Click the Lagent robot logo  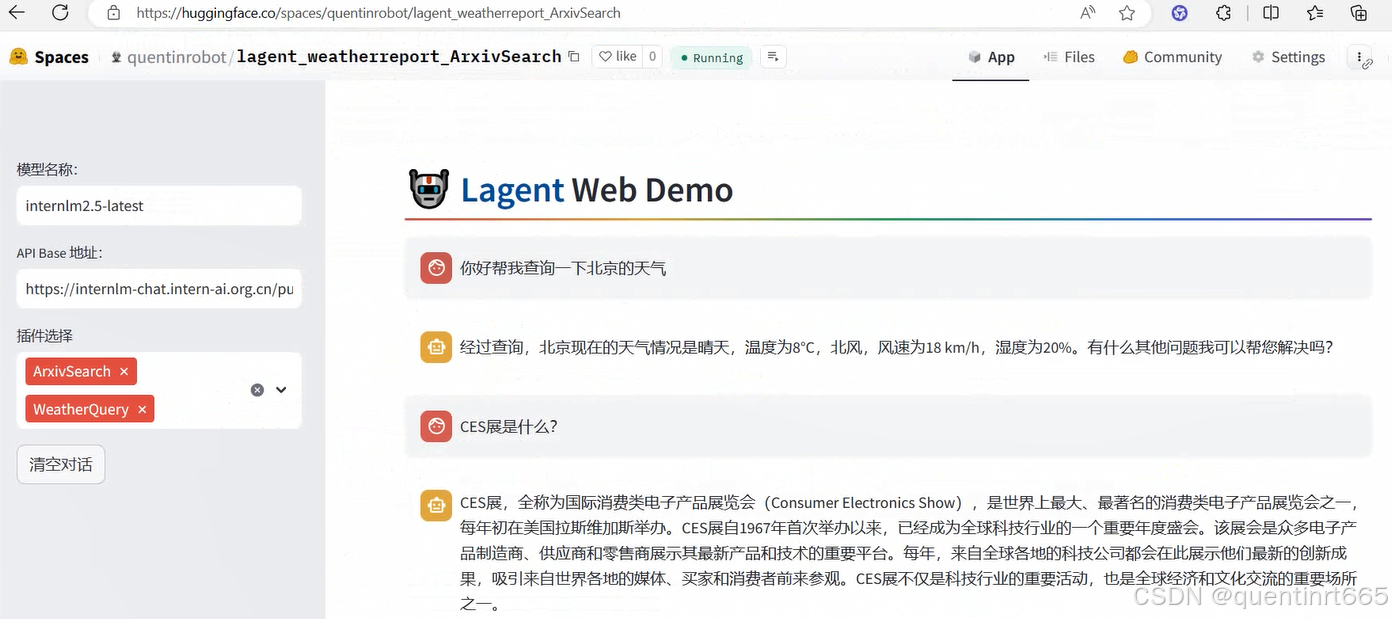tap(429, 189)
